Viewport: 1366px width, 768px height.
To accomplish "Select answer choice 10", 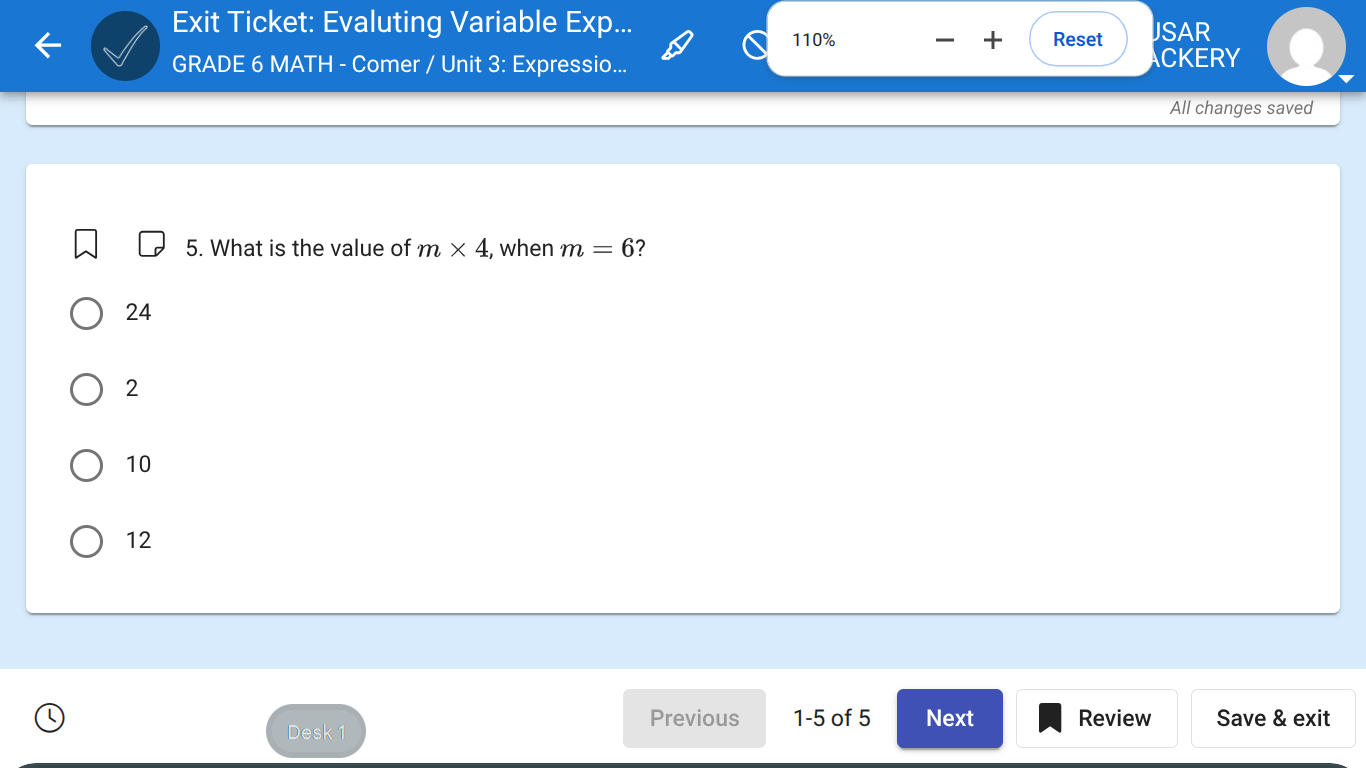I will click(86, 465).
